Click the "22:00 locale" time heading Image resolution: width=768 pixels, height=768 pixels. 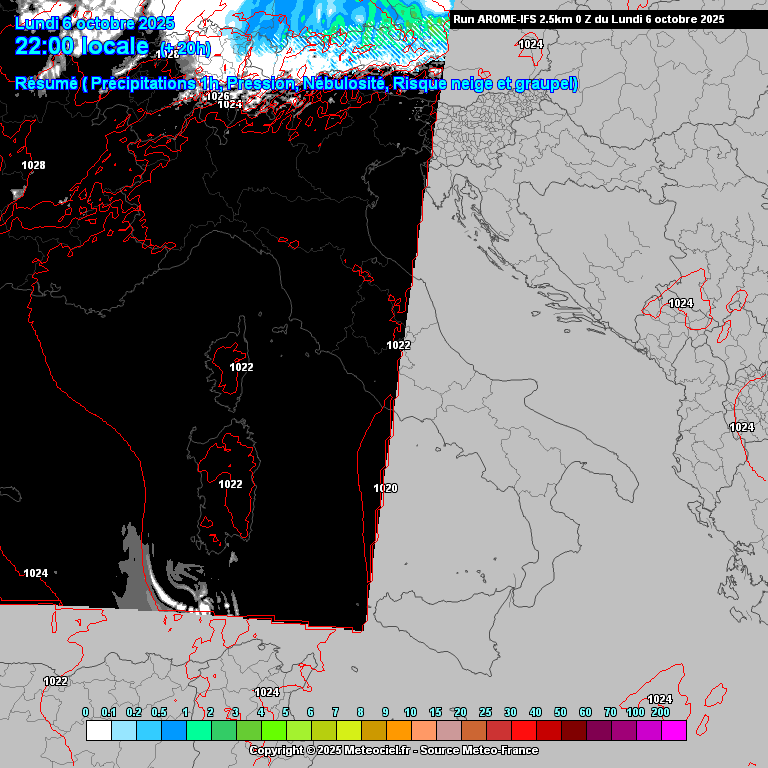point(82,46)
